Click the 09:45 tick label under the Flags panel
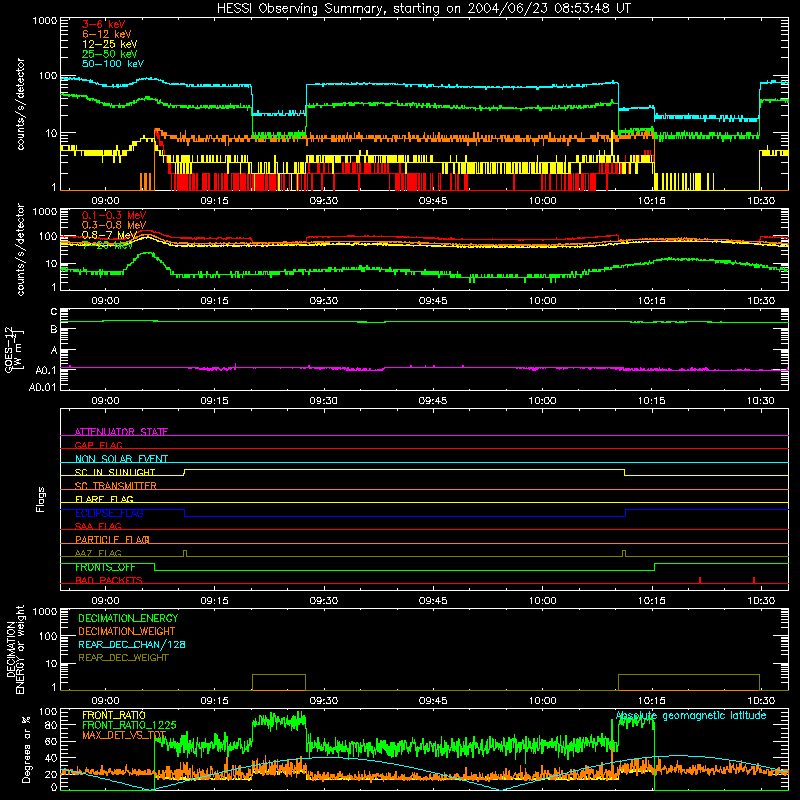800x800 pixels. 433,601
